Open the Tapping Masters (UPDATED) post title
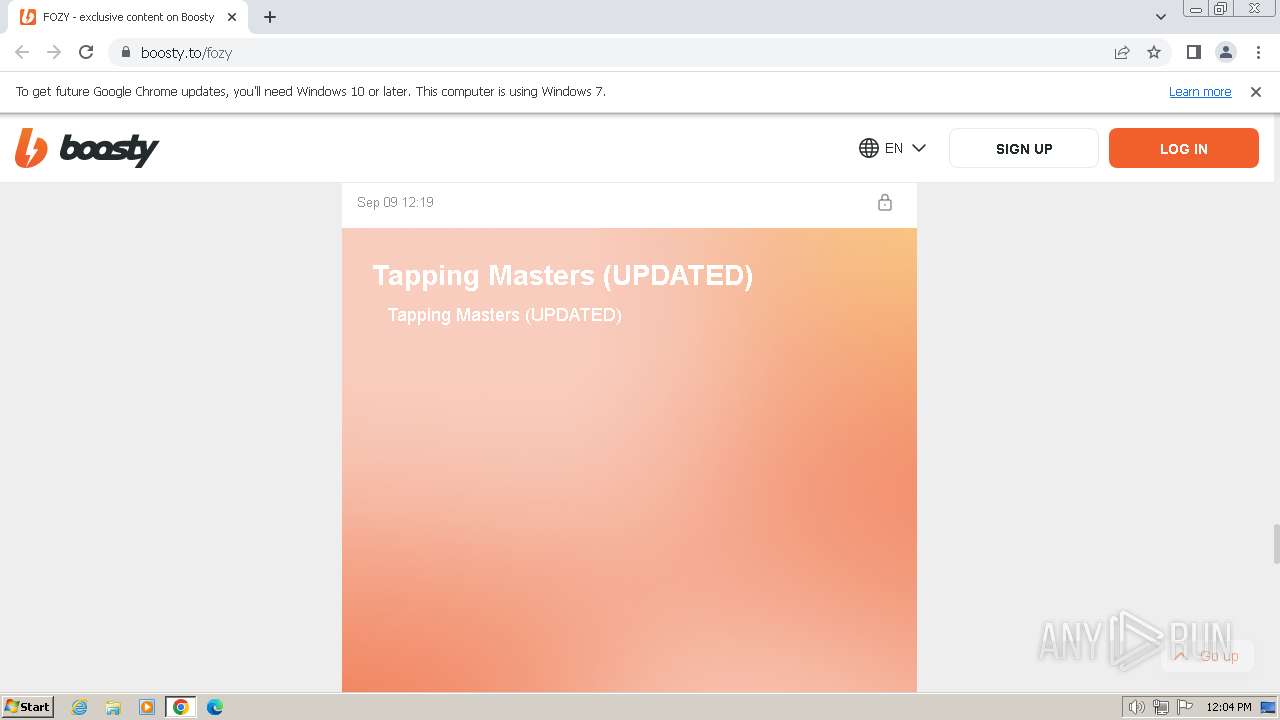 pyautogui.click(x=563, y=275)
